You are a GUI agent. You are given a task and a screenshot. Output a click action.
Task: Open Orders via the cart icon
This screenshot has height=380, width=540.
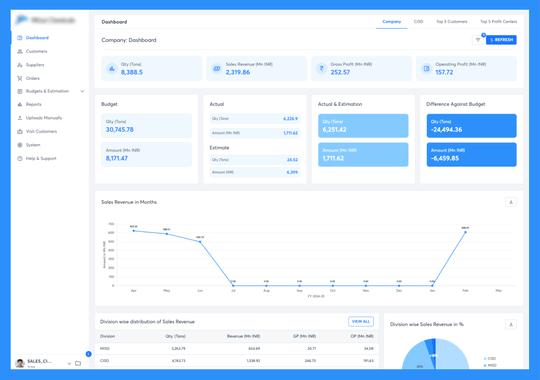(x=20, y=78)
